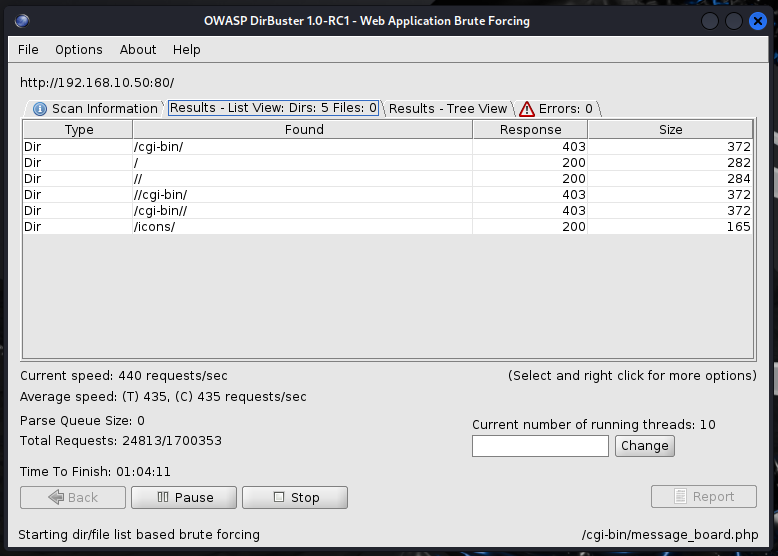Click the running threads count label
This screenshot has height=556, width=778.
pyautogui.click(x=594, y=425)
